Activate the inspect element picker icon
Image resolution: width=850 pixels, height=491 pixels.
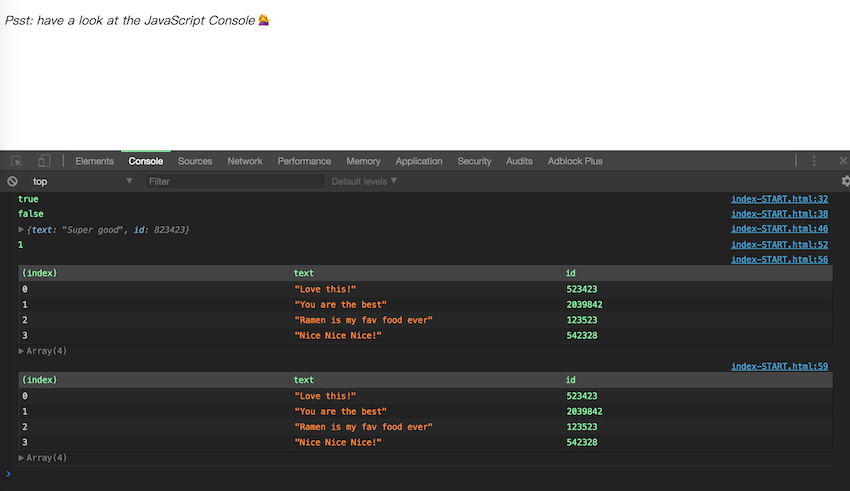pos(17,161)
